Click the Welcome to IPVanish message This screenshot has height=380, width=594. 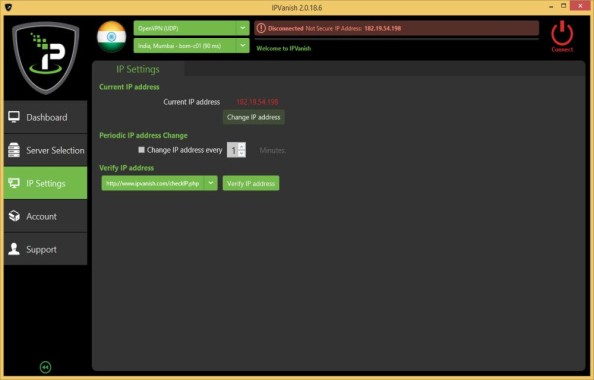pos(284,48)
